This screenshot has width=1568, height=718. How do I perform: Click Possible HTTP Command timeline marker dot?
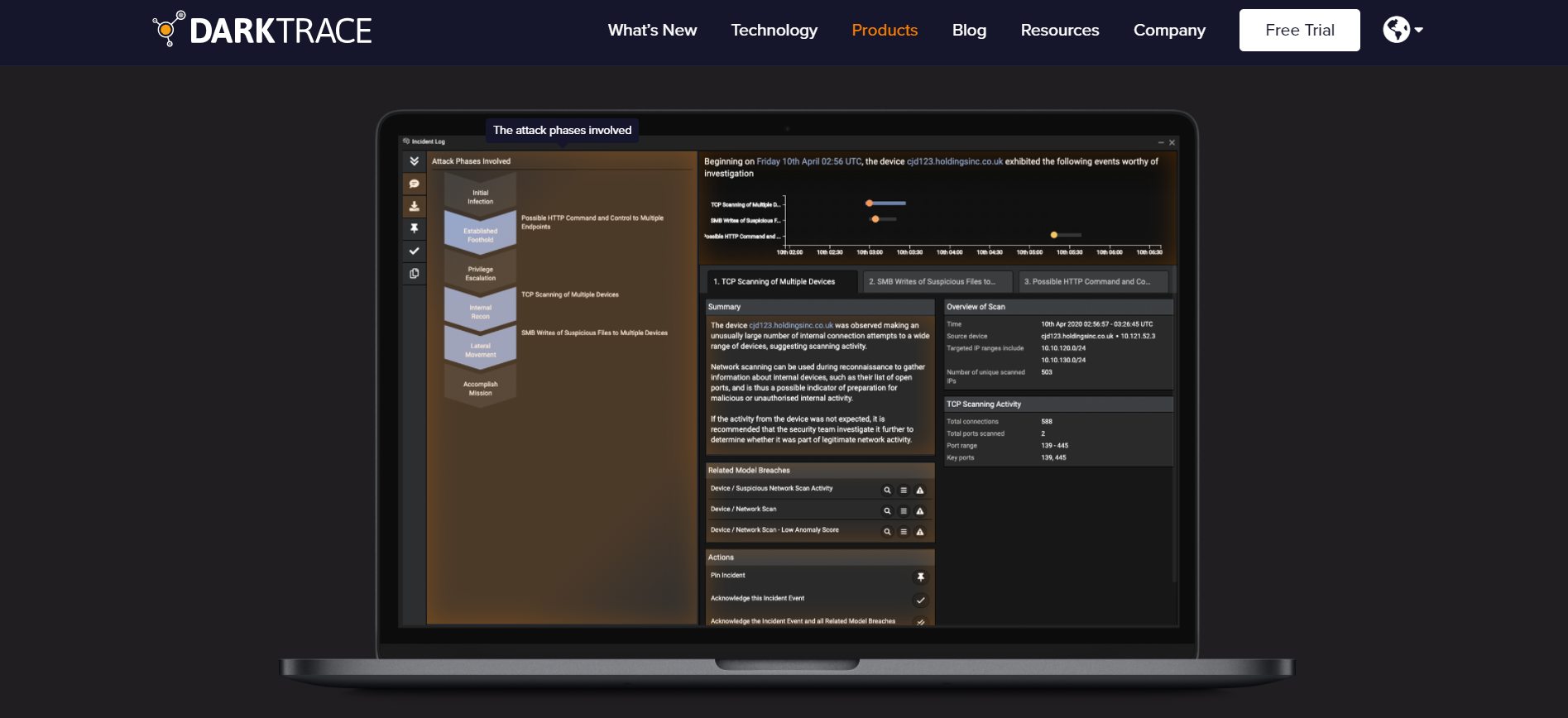[x=1053, y=235]
